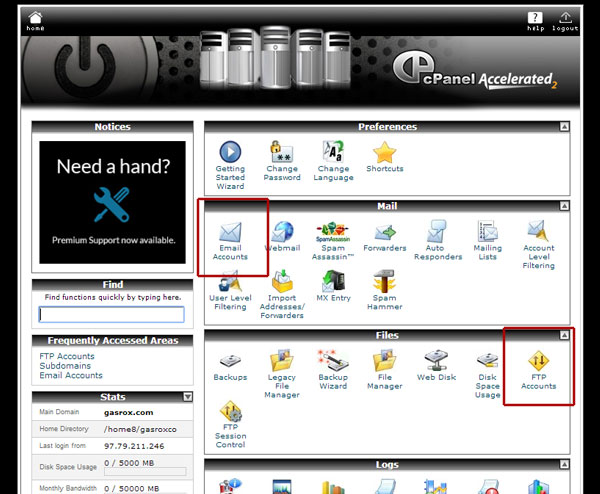Open Auto Responders
Image resolution: width=600 pixels, height=494 pixels.
438,240
